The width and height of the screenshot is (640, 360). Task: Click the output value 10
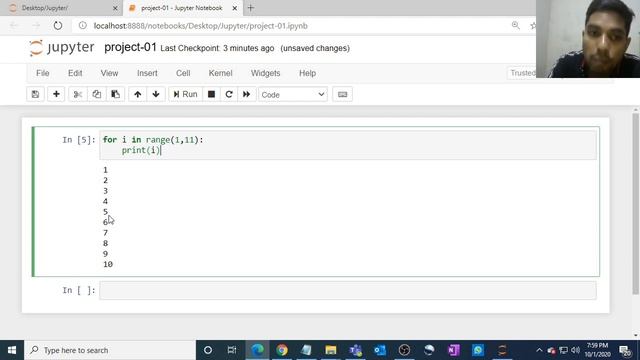108,264
